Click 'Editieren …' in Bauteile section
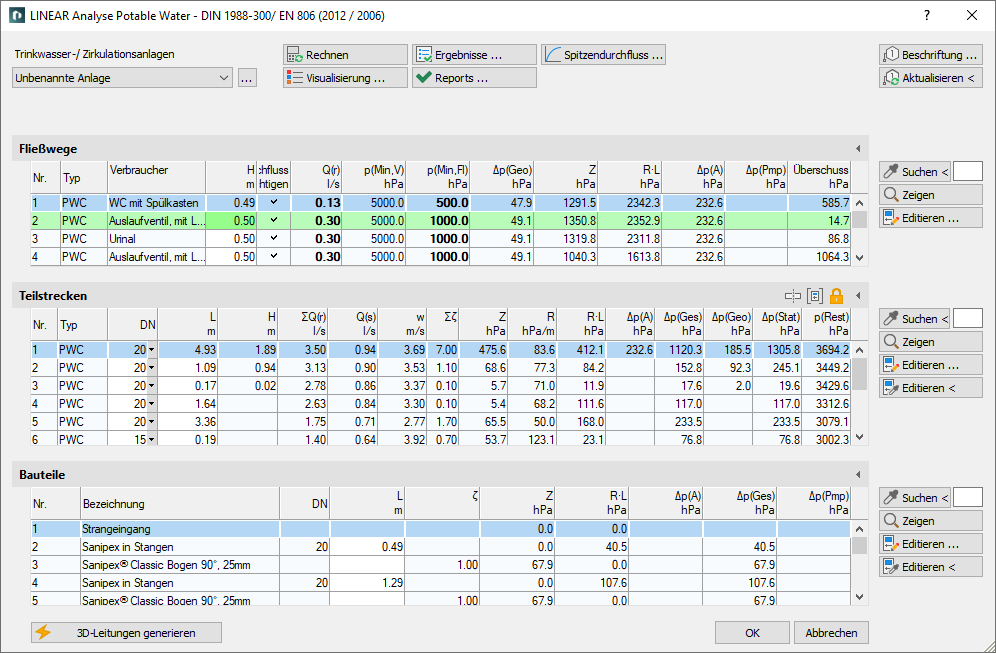996x653 pixels. pos(931,544)
